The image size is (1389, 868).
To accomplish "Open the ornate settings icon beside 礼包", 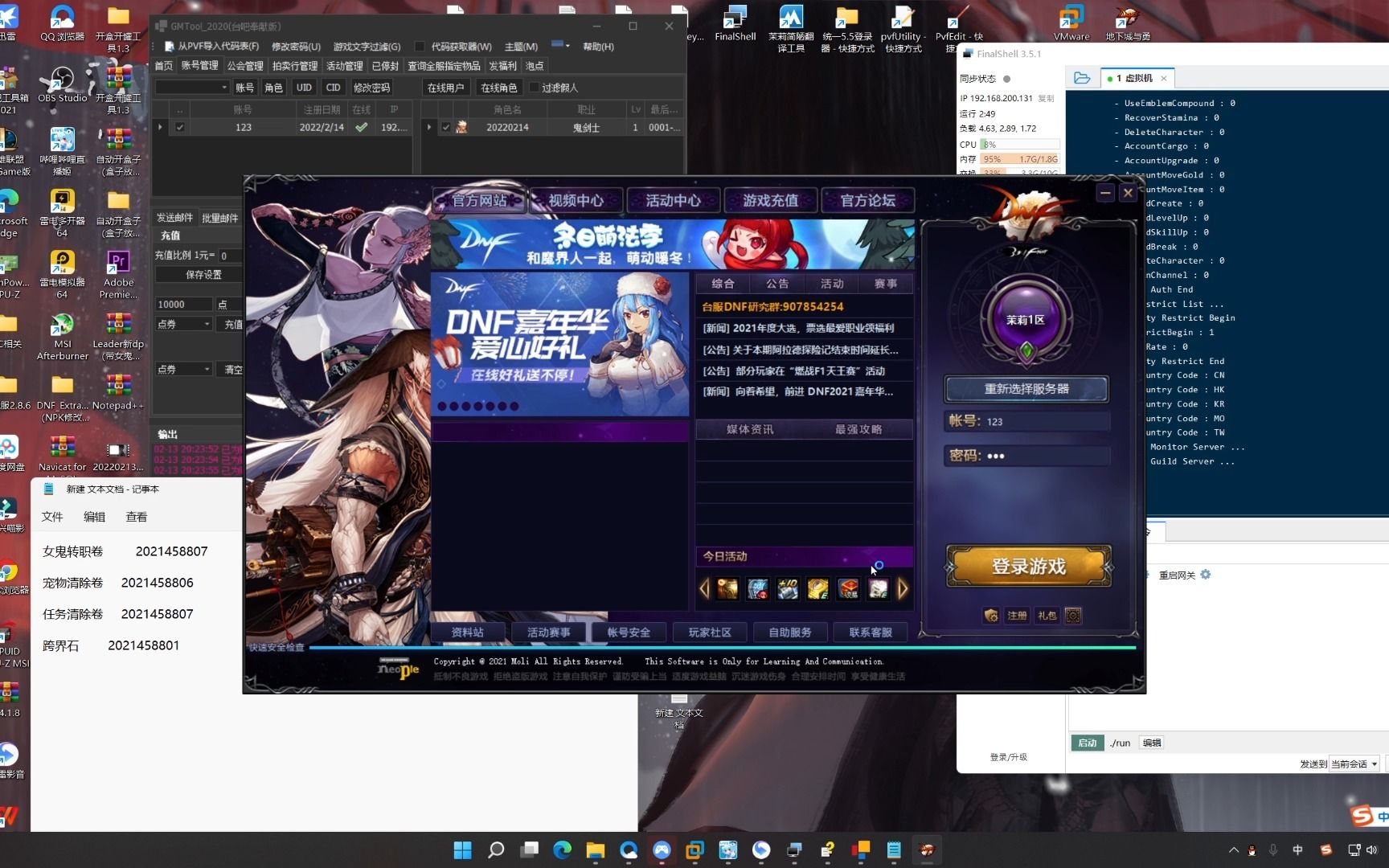I will pos(1073,616).
